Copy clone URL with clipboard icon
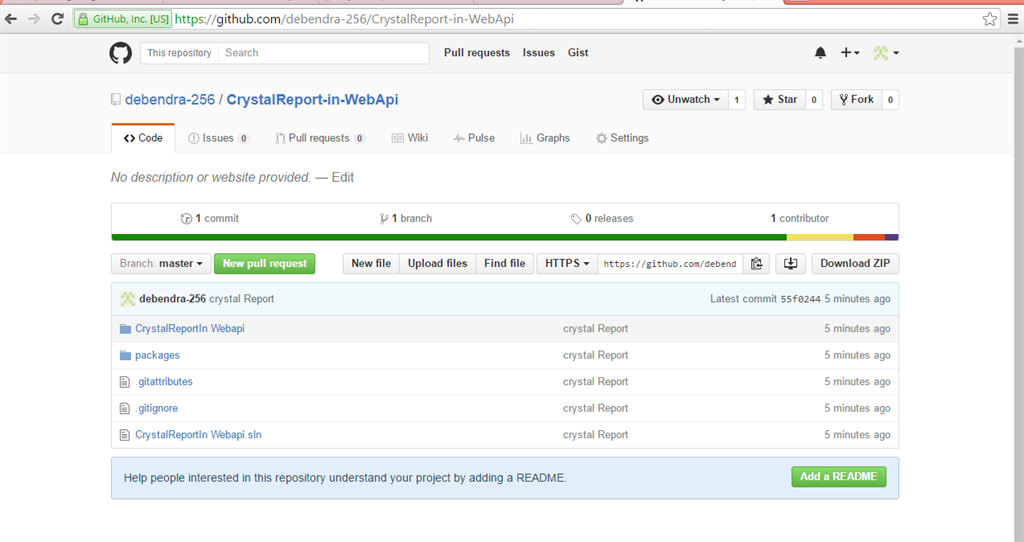Screen dimensions: 1024x542 pyautogui.click(x=756, y=264)
